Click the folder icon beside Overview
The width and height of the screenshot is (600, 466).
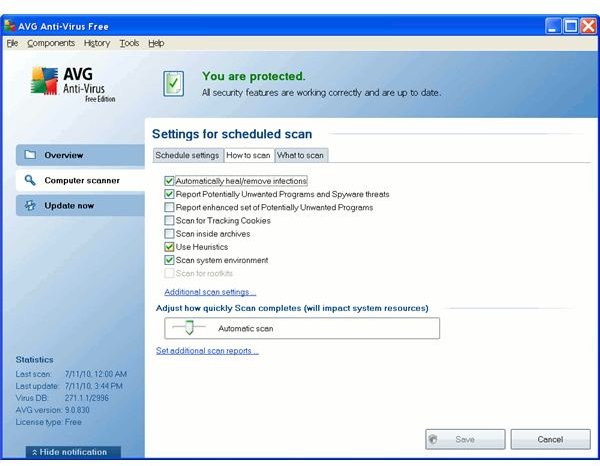click(30, 155)
